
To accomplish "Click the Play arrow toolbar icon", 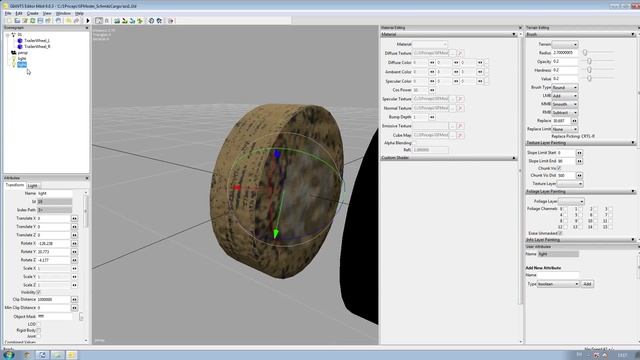I will 87,20.
